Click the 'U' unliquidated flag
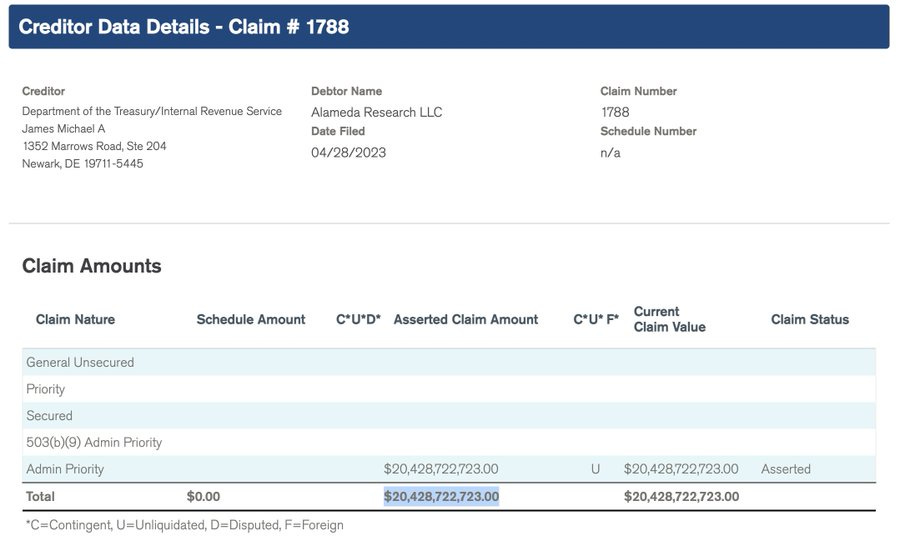 coord(595,469)
